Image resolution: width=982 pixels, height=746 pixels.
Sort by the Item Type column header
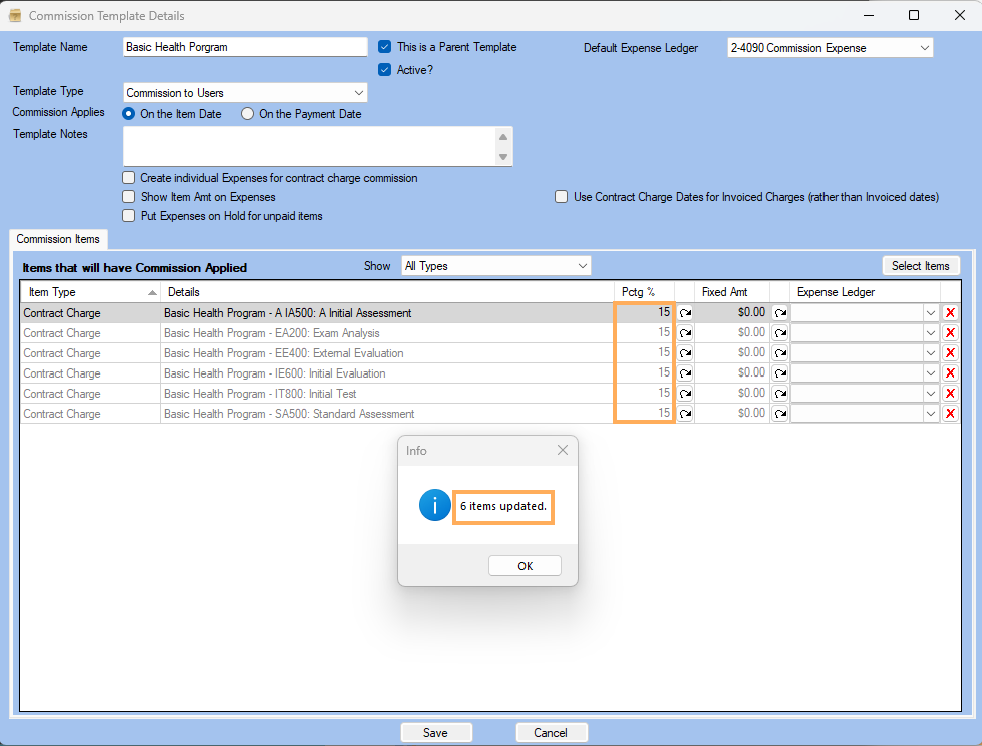90,292
